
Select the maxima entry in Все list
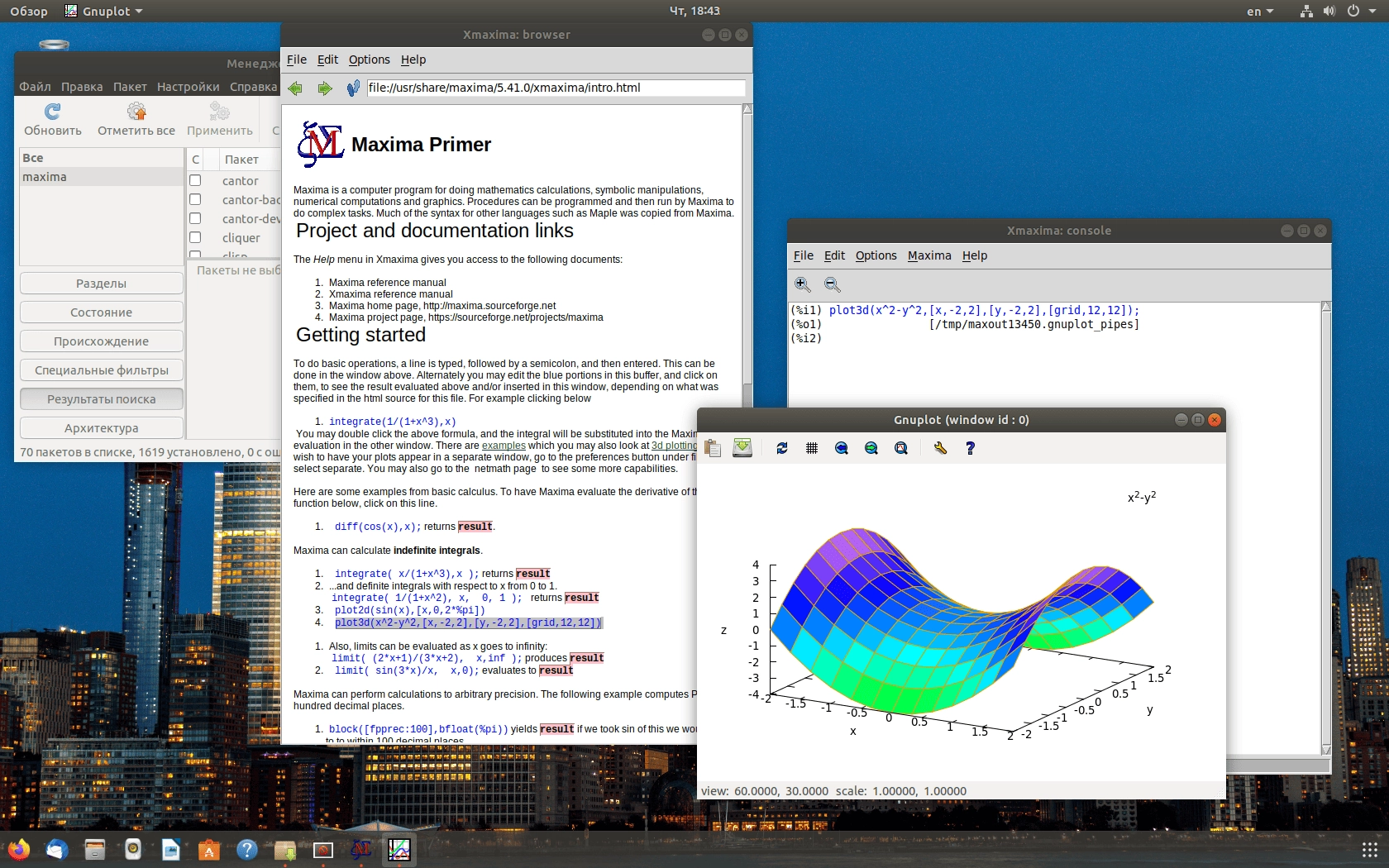101,177
